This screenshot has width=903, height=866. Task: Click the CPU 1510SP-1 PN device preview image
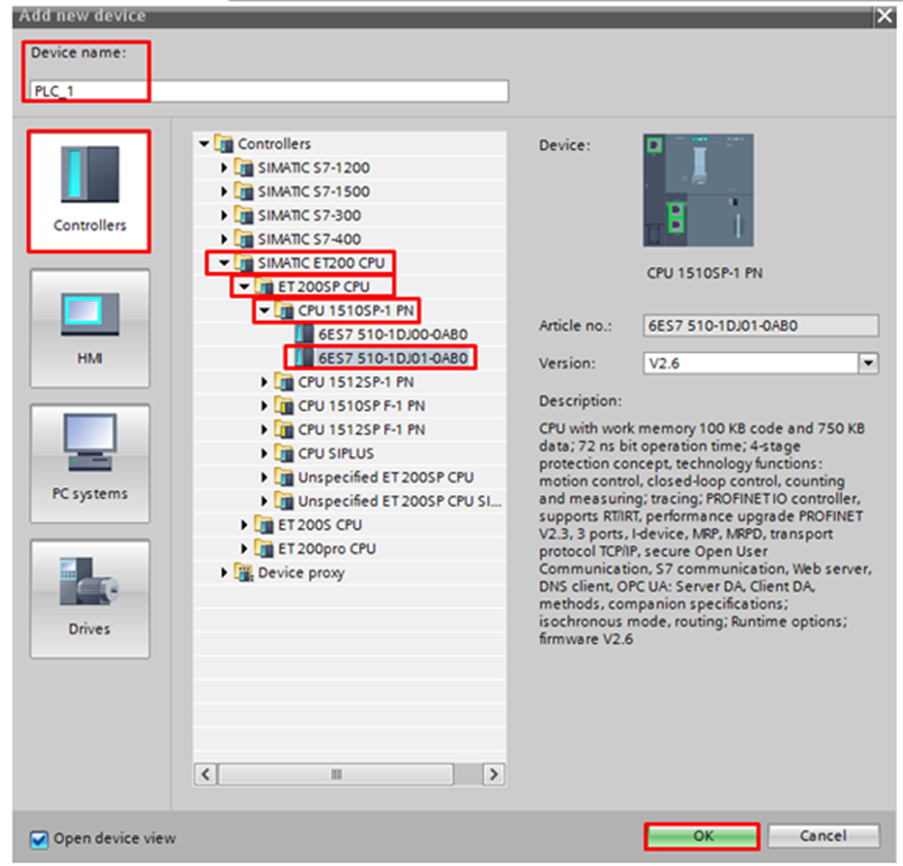click(x=698, y=191)
